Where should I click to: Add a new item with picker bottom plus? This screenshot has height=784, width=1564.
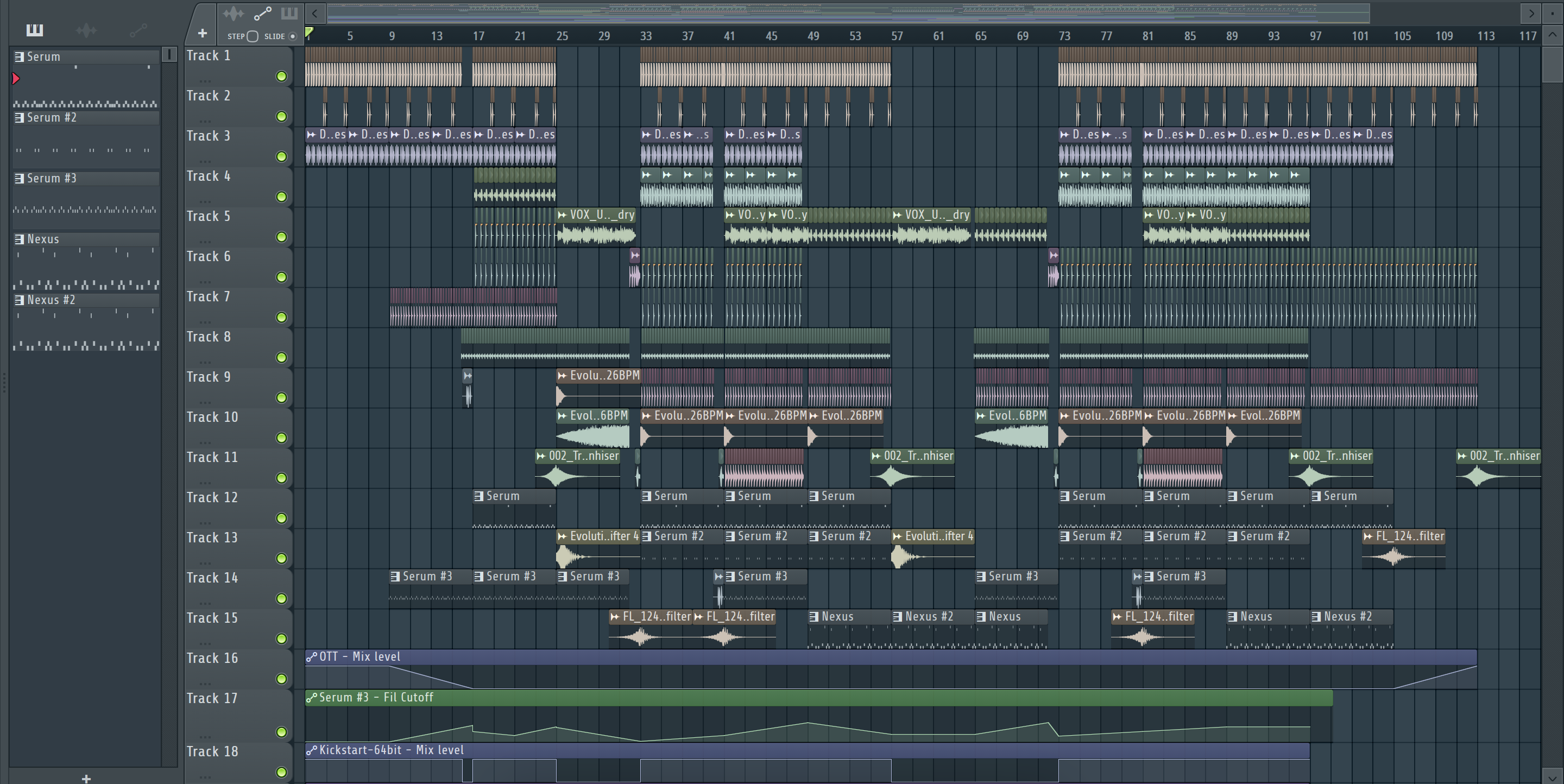click(86, 778)
